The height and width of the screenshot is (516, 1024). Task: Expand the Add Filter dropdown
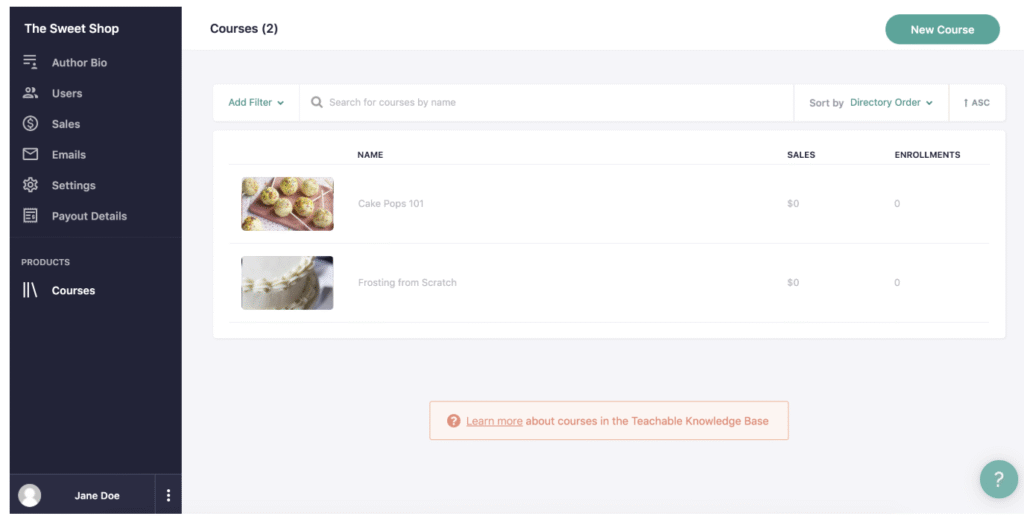coord(256,103)
